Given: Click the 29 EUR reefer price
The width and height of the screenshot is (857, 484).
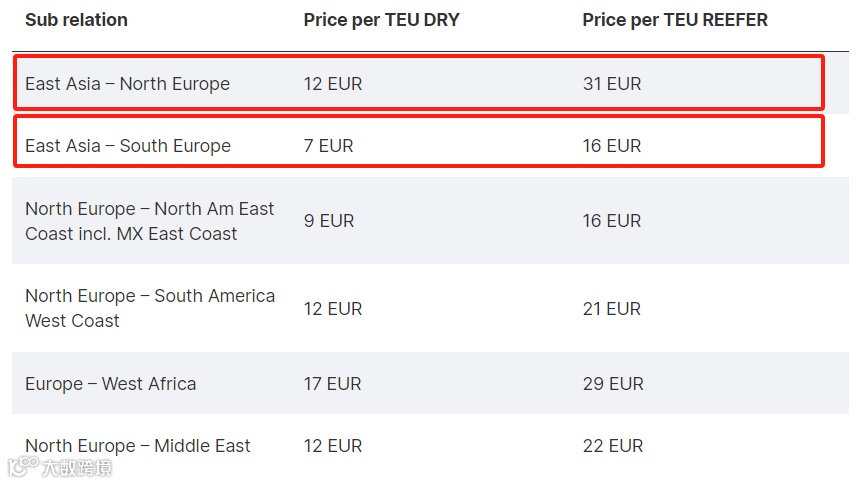Looking at the screenshot, I should (613, 383).
